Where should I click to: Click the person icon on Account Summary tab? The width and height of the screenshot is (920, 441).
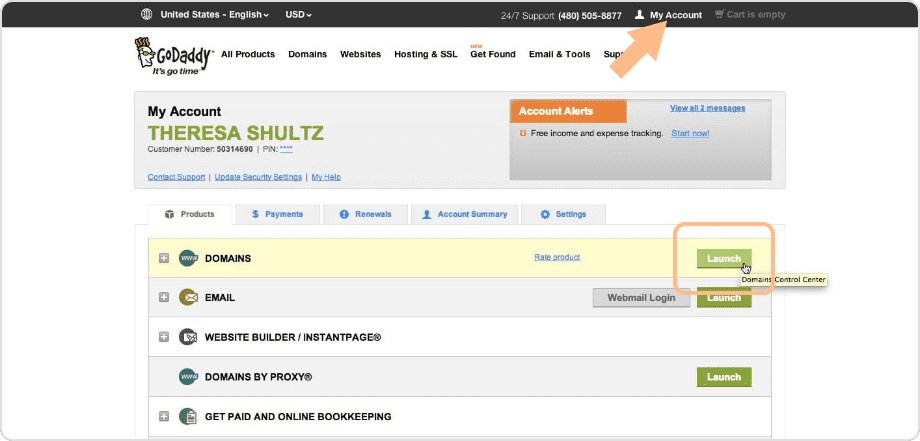[x=427, y=215]
